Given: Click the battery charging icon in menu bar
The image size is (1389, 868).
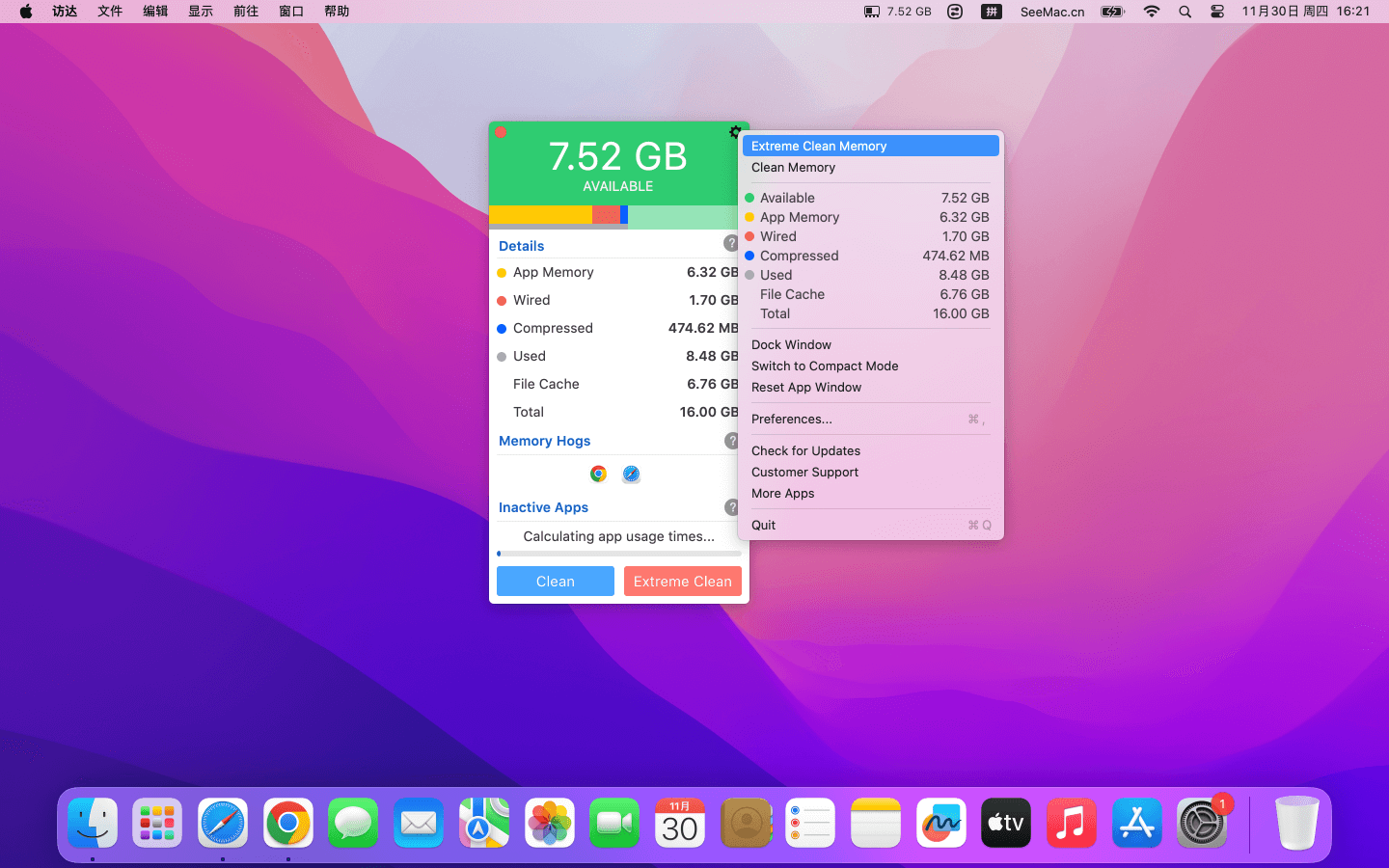Looking at the screenshot, I should pos(1113,12).
